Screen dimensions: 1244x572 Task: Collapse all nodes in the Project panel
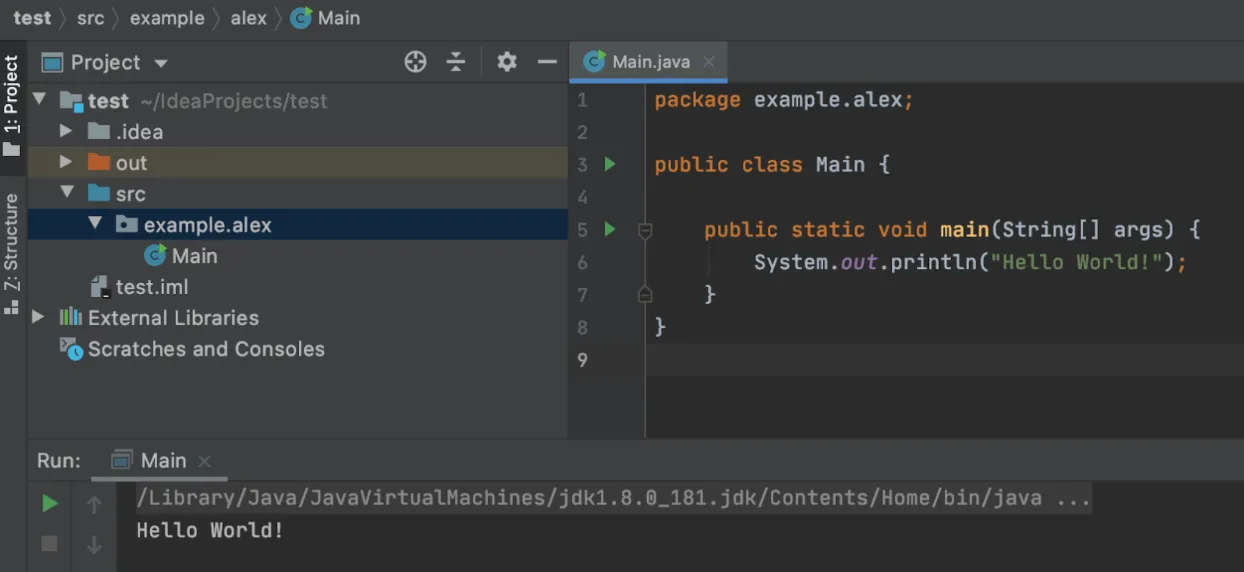[456, 62]
